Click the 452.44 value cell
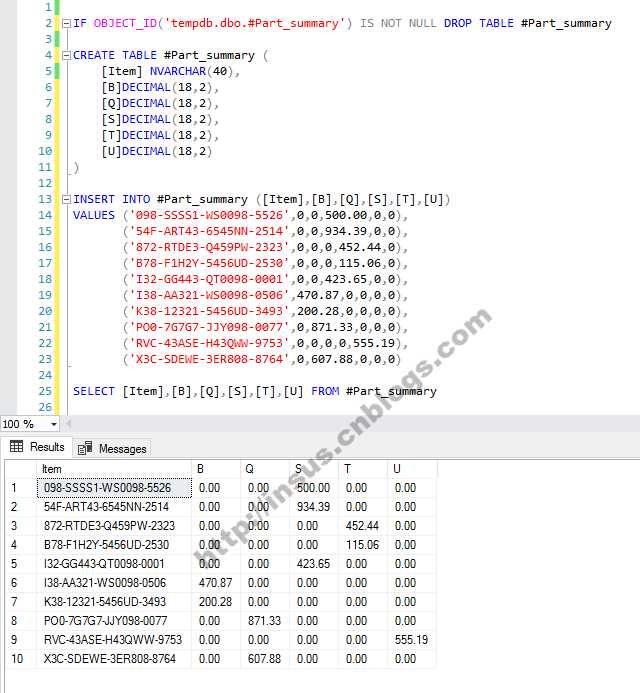The image size is (640, 693). tap(363, 526)
